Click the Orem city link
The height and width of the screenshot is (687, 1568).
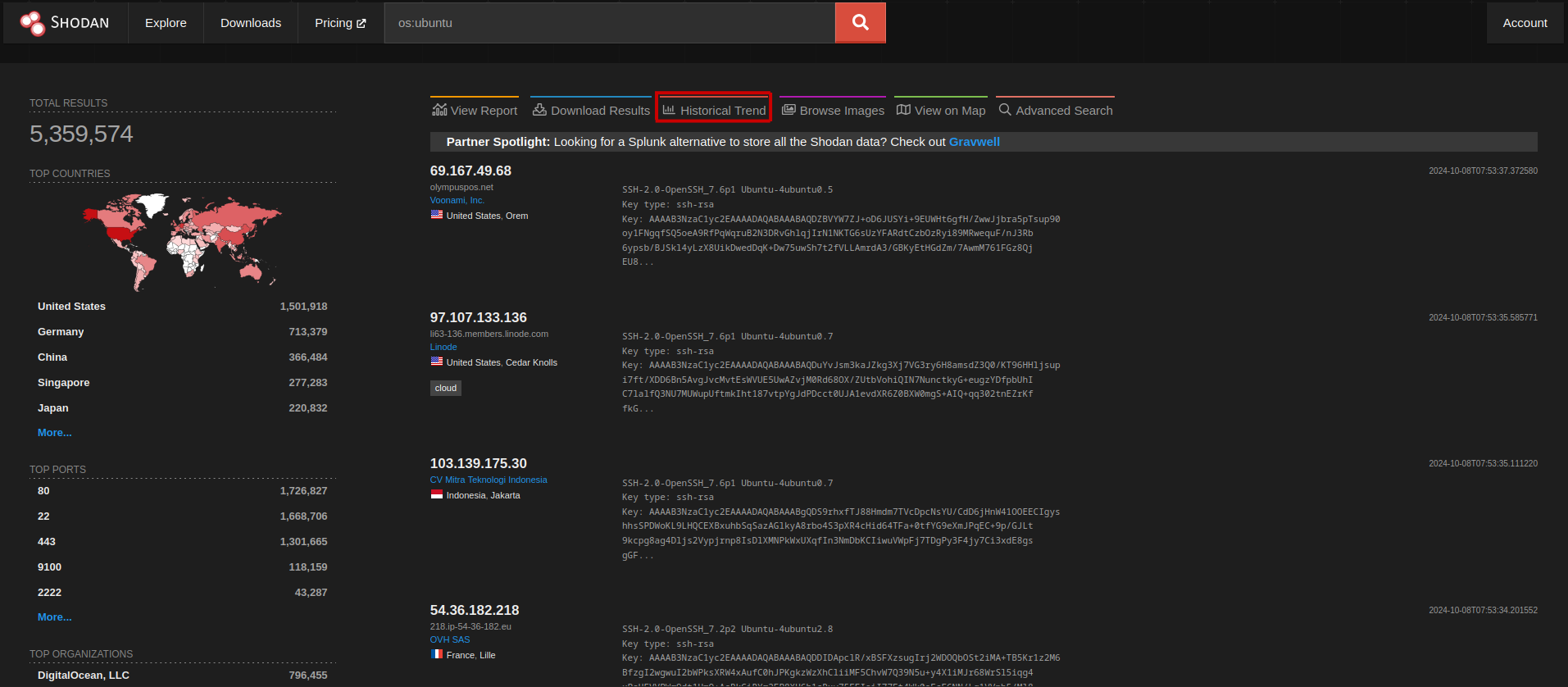[x=516, y=216]
